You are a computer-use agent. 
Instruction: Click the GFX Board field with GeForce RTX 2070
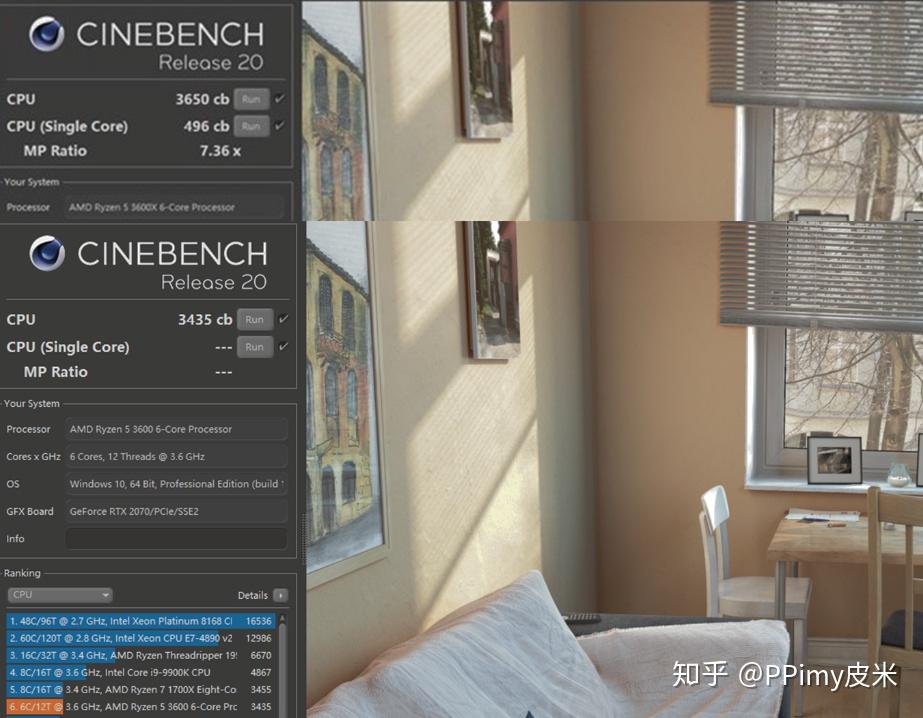coord(177,511)
